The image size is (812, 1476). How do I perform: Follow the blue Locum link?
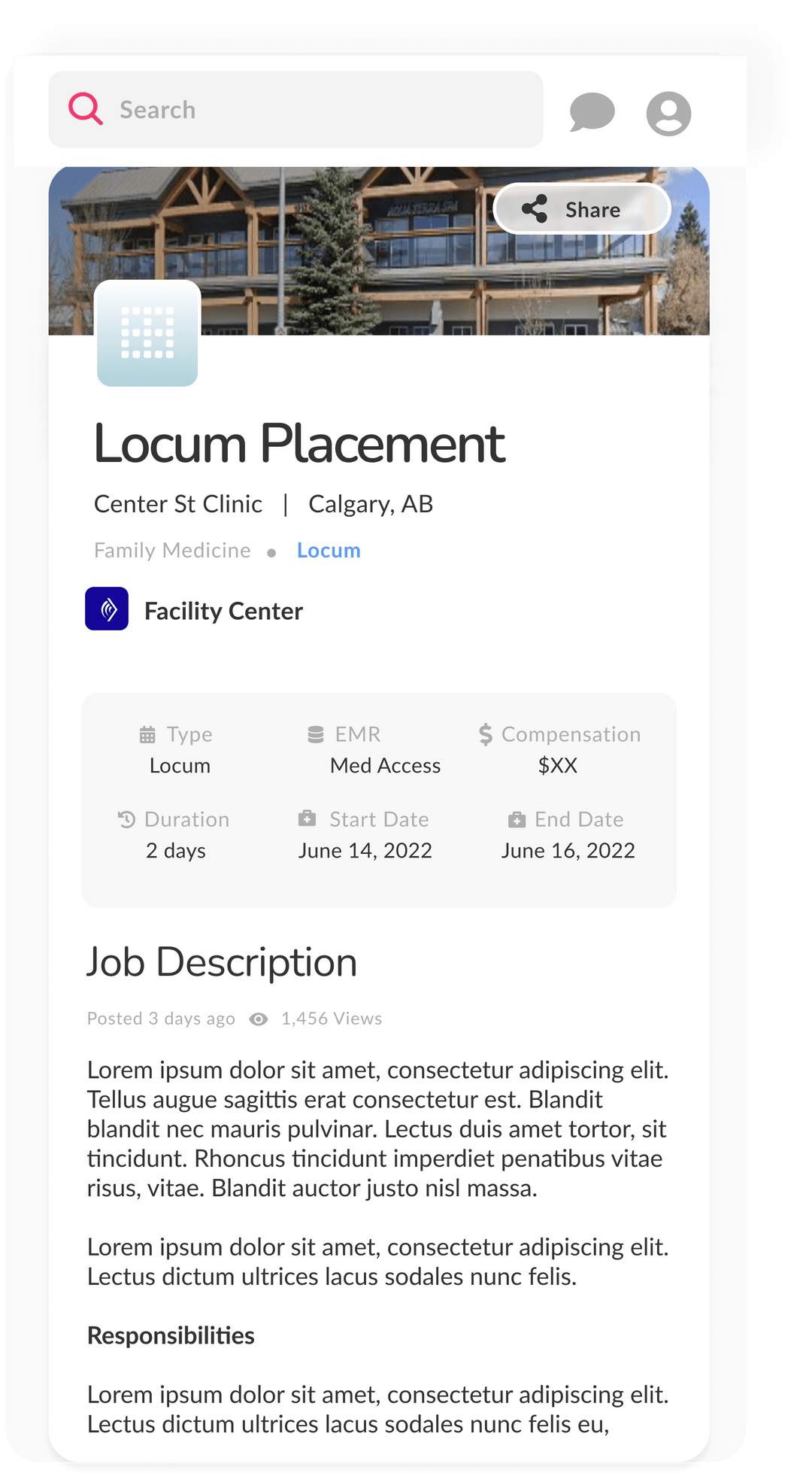pyautogui.click(x=329, y=551)
